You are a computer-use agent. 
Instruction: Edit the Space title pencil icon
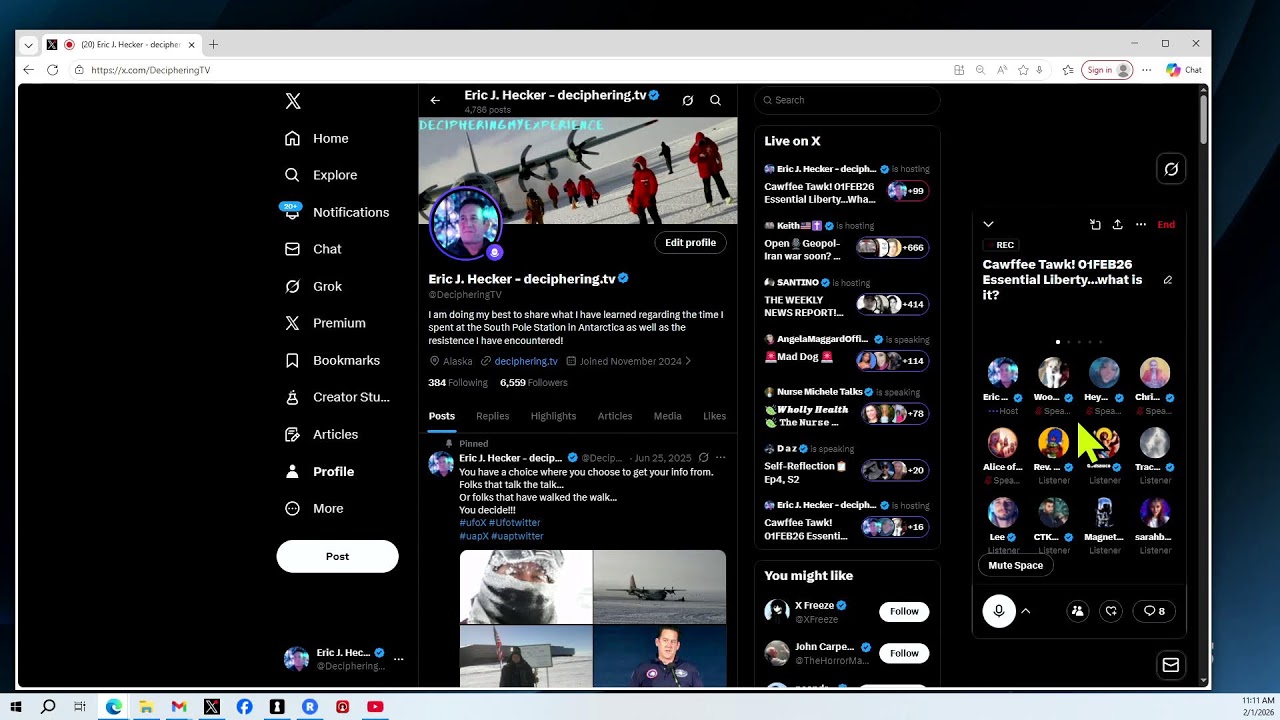click(1168, 280)
